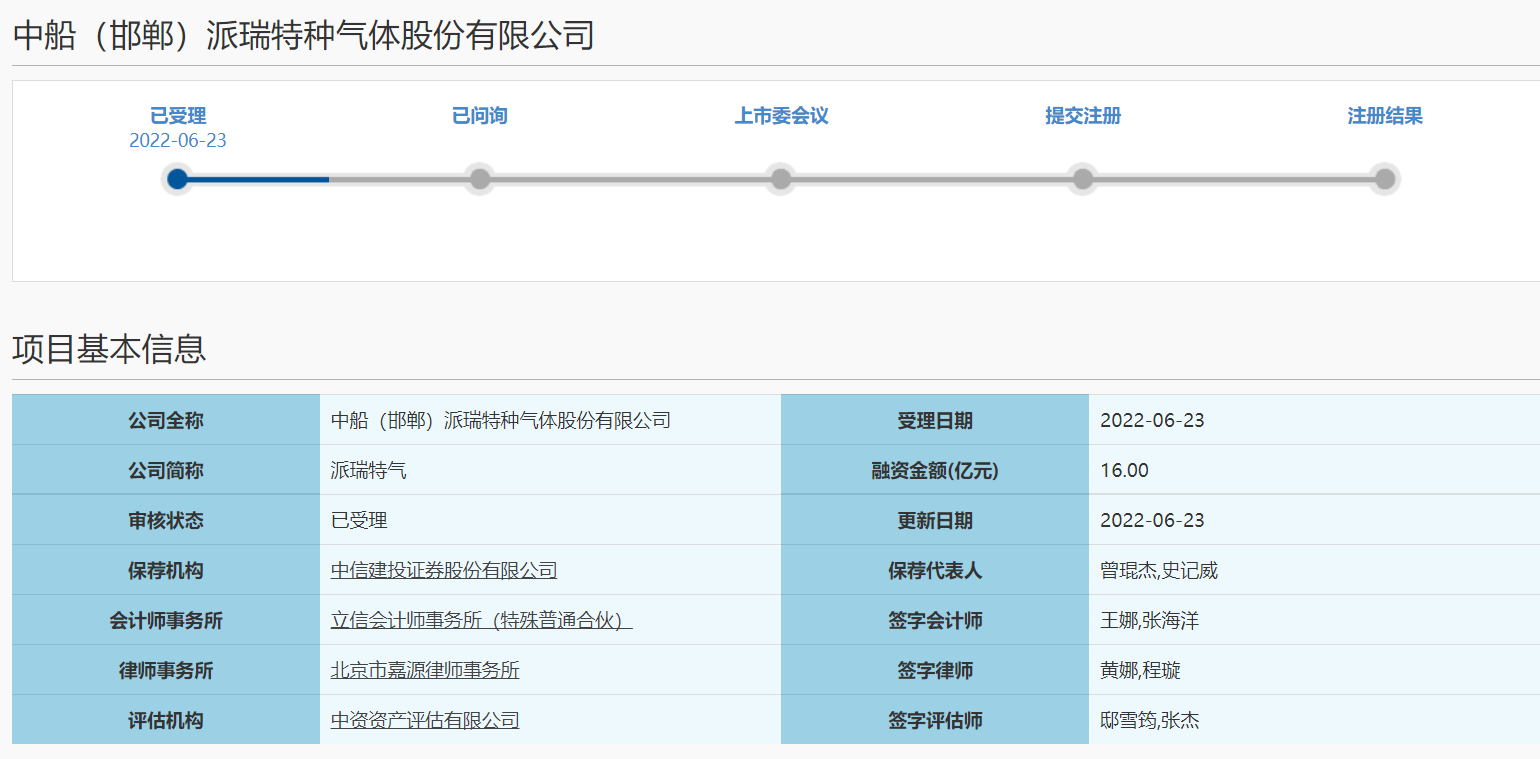Click the 签字评估师 header cell
The width and height of the screenshot is (1540, 759).
pos(935,720)
